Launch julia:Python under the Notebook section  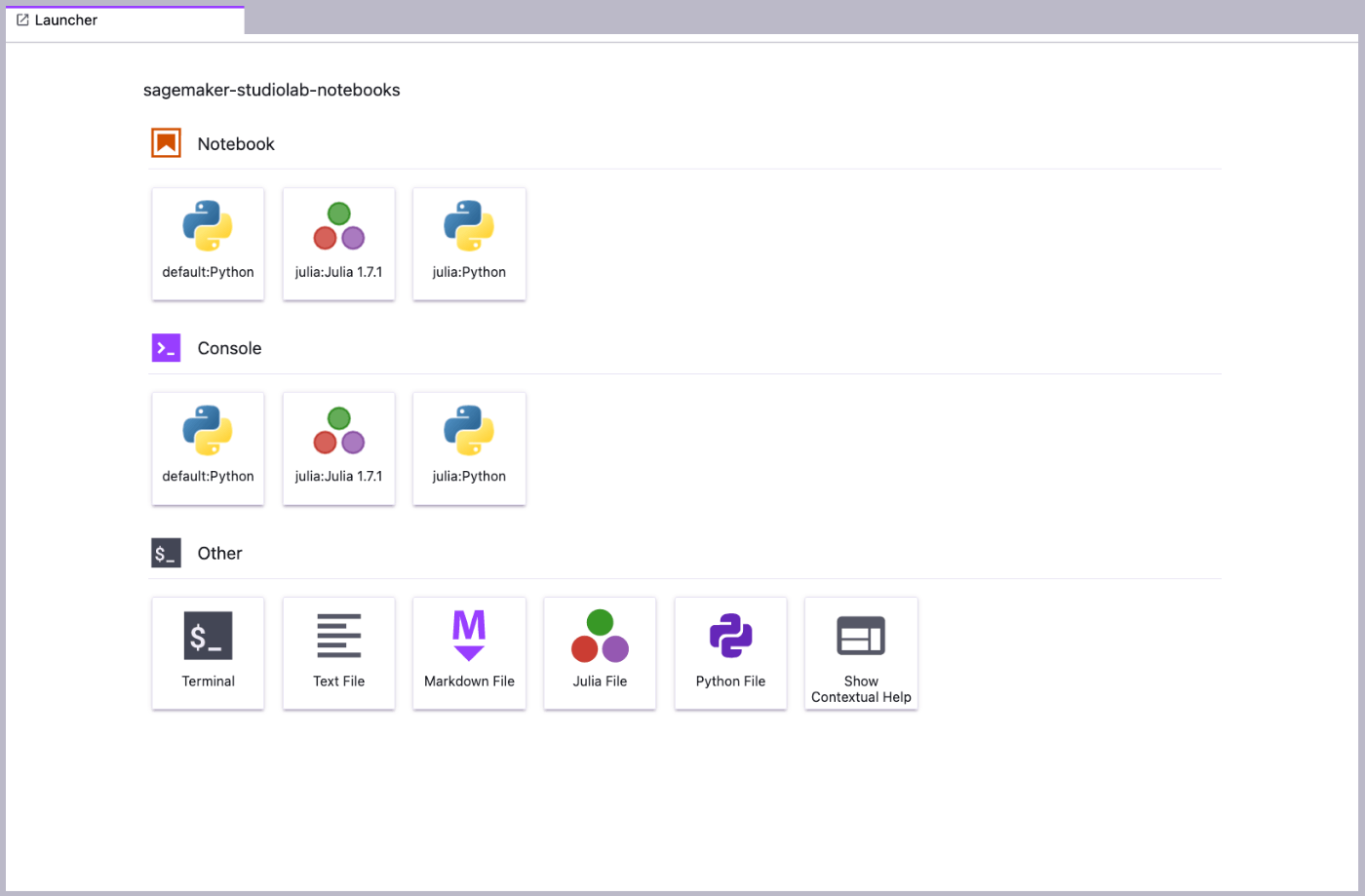tap(469, 244)
